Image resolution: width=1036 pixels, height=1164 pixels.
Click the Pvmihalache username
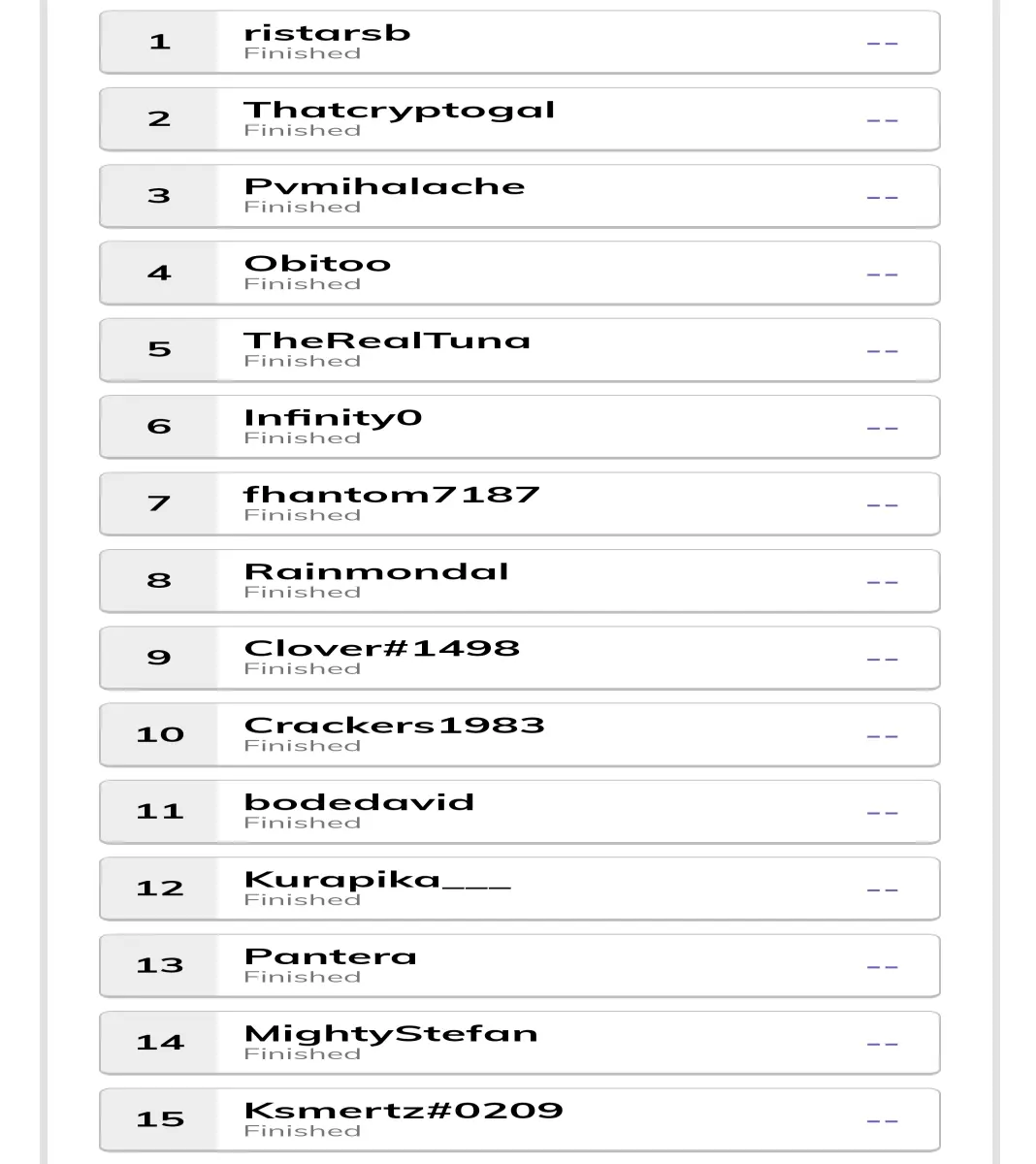point(384,186)
